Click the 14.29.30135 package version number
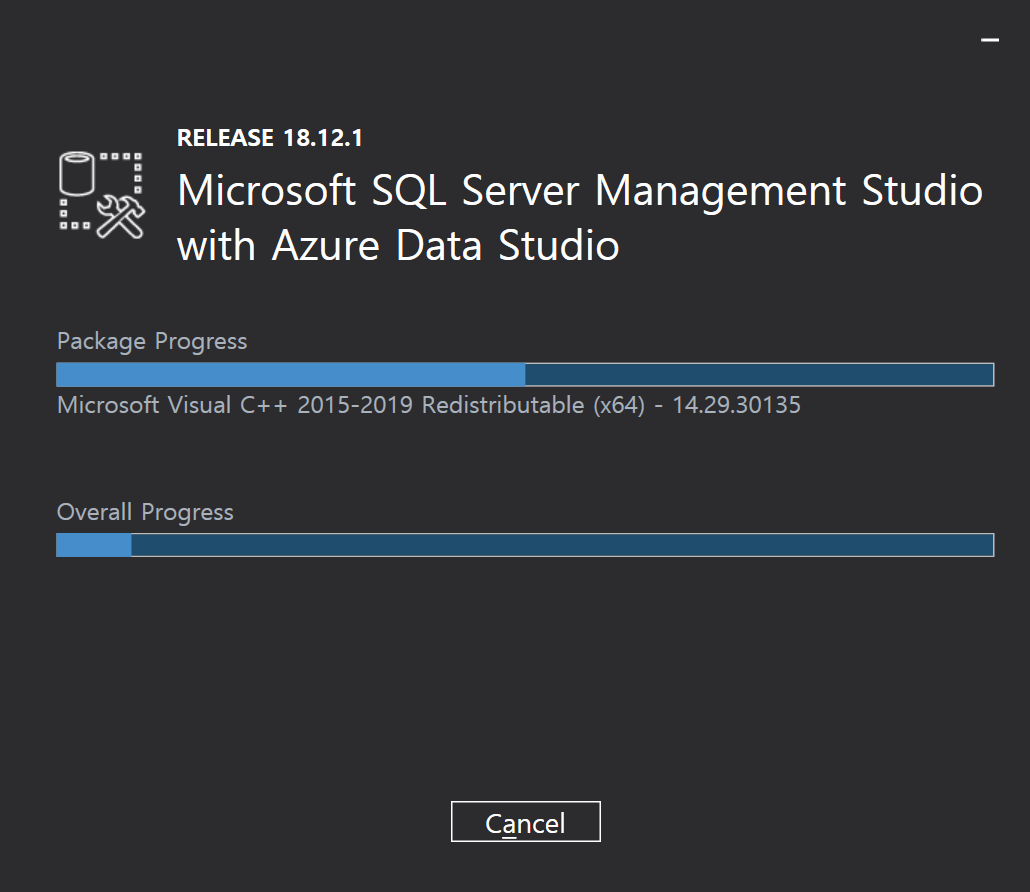The height and width of the screenshot is (892, 1030). tap(736, 405)
